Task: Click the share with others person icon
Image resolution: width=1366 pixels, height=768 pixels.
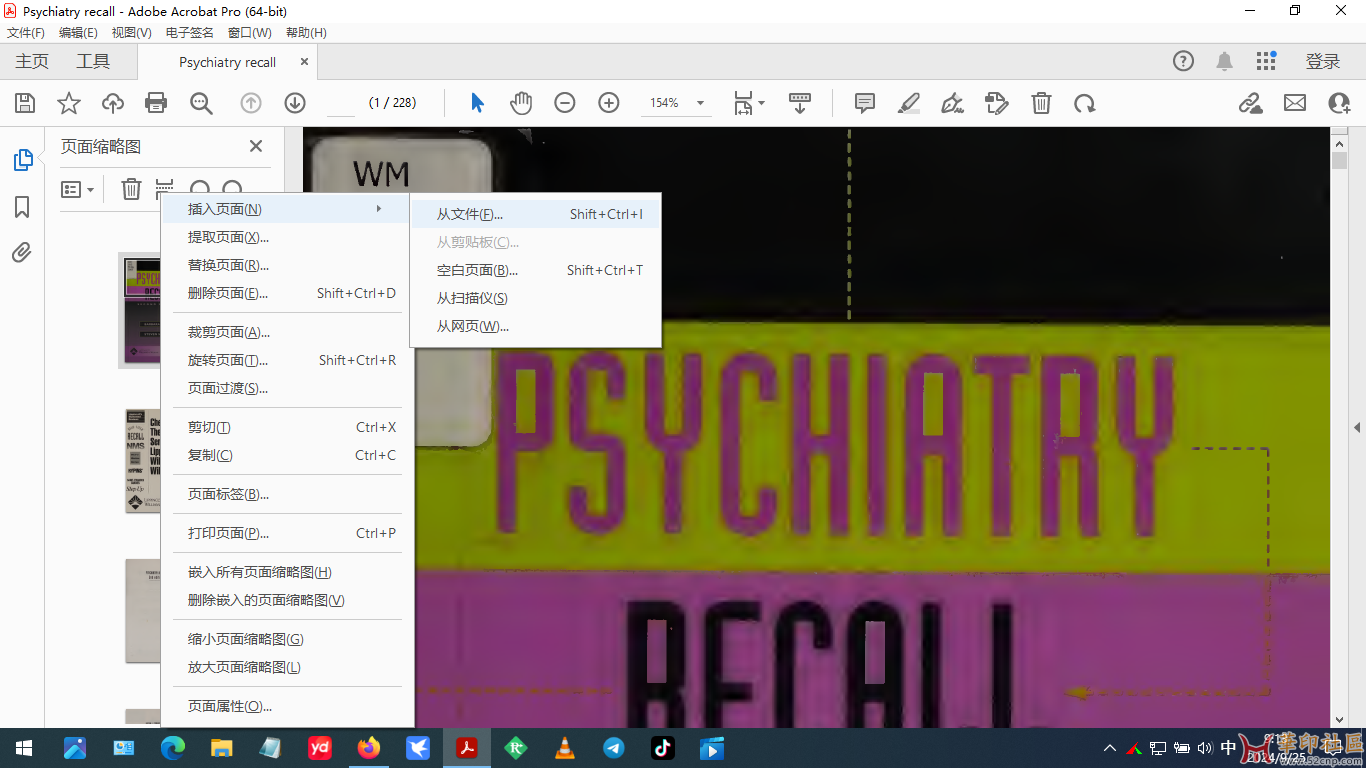Action: (x=1340, y=103)
